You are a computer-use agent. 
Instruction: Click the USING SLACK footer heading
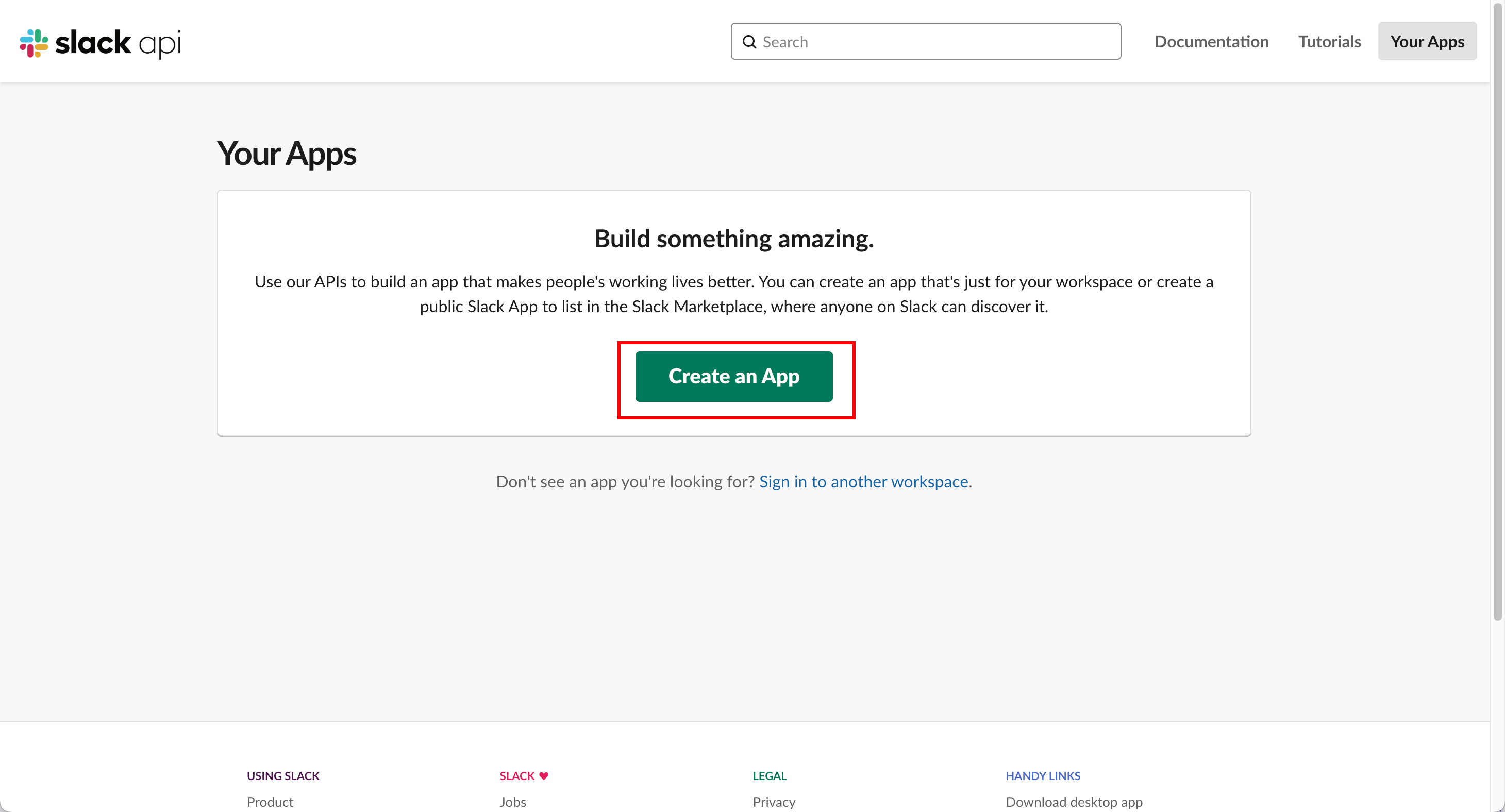pyautogui.click(x=283, y=775)
